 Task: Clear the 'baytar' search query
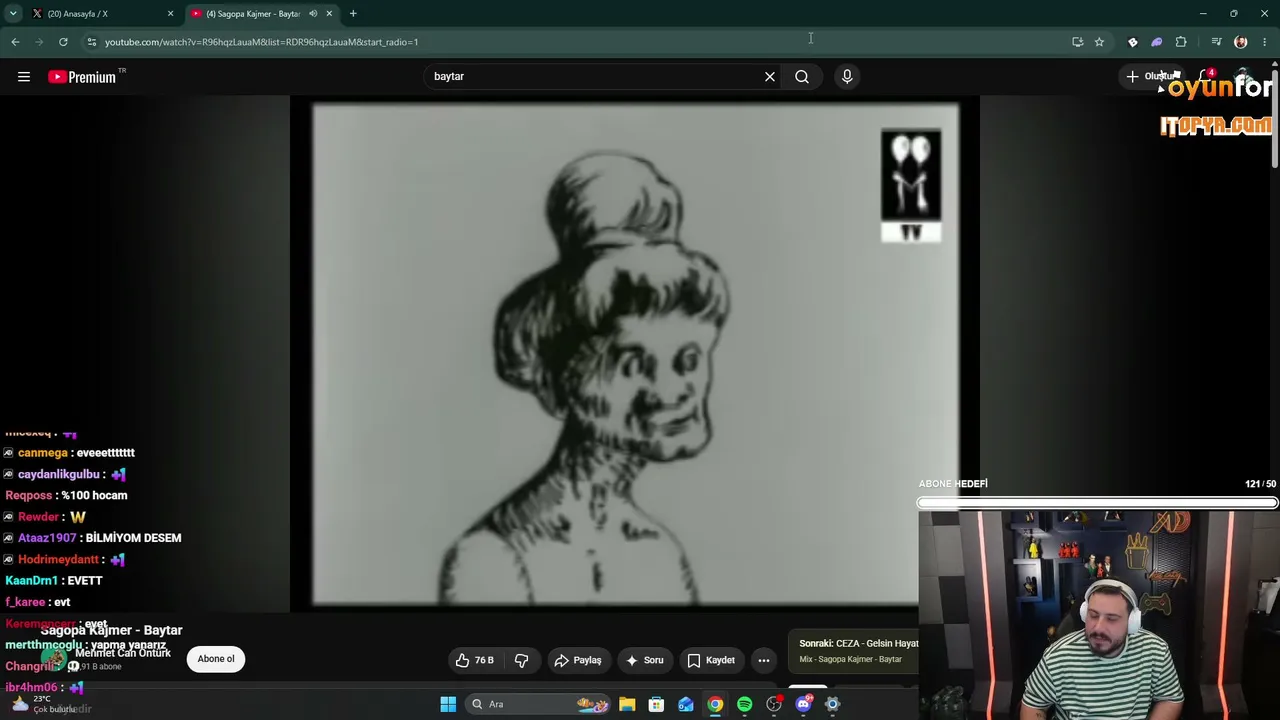(770, 76)
